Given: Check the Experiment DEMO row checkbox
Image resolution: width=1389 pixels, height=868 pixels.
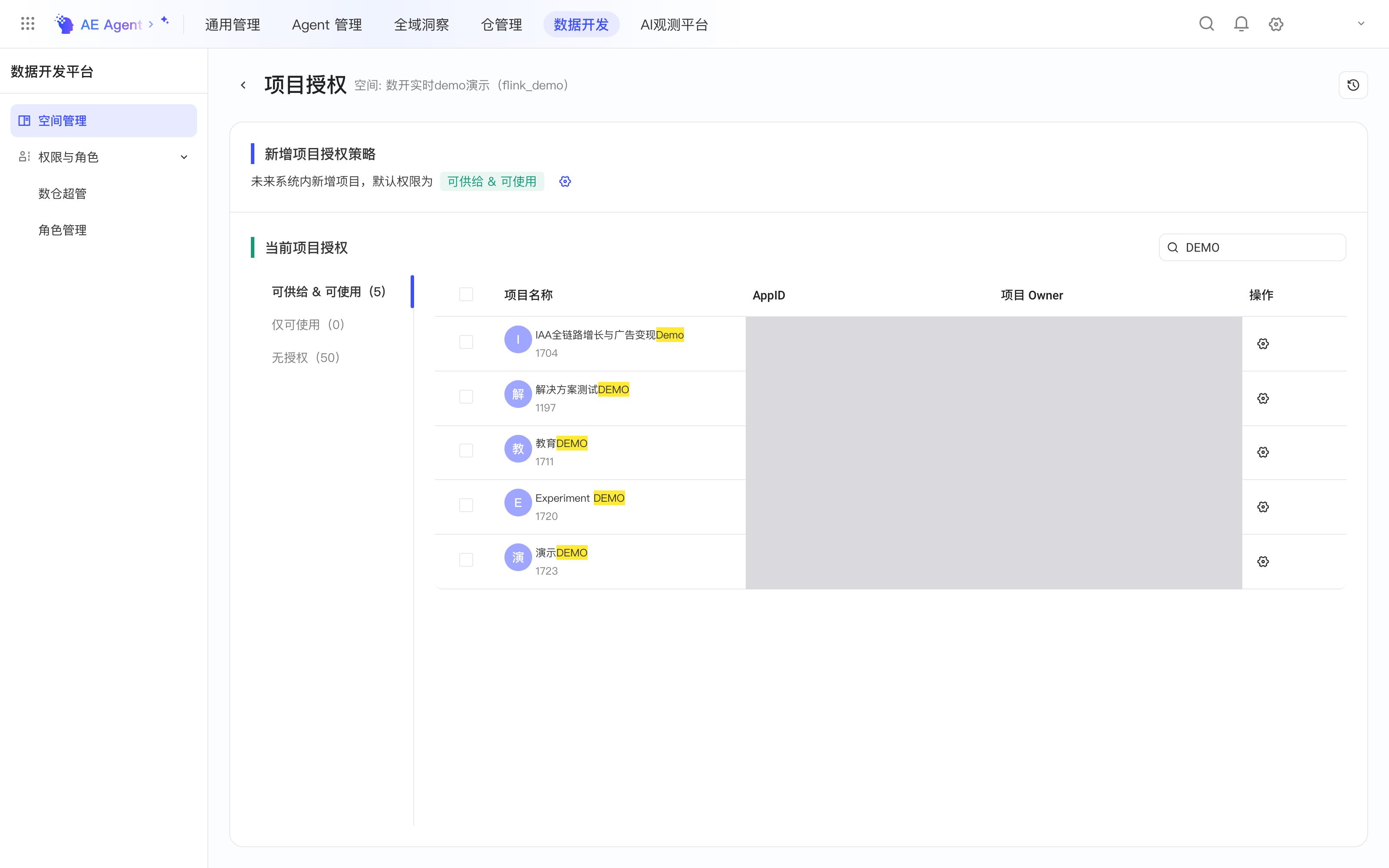Looking at the screenshot, I should click(x=466, y=505).
